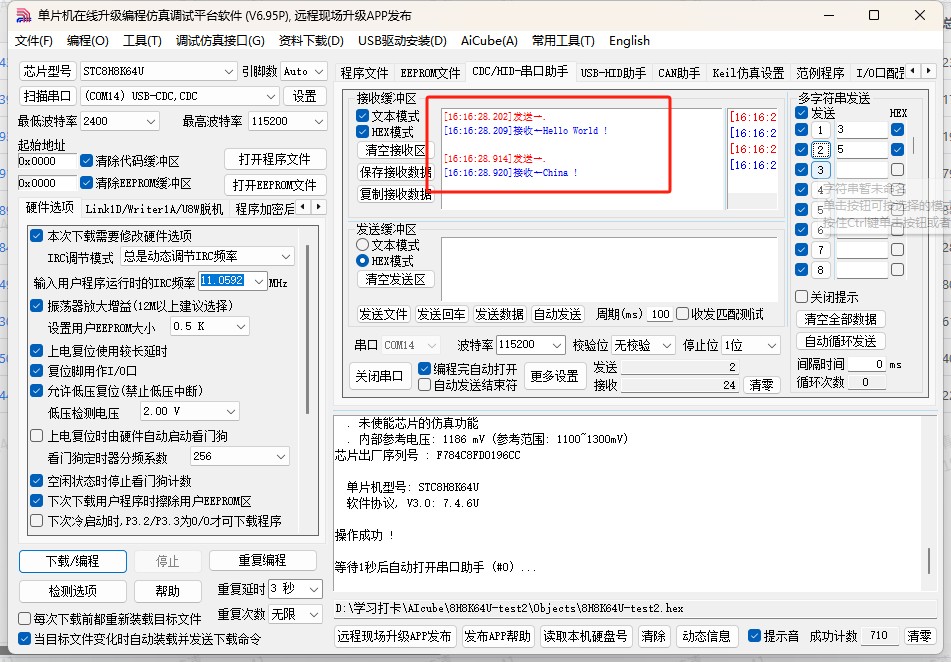Switch to the CAN助手 tab
Viewport: 951px width, 662px height.
point(679,73)
